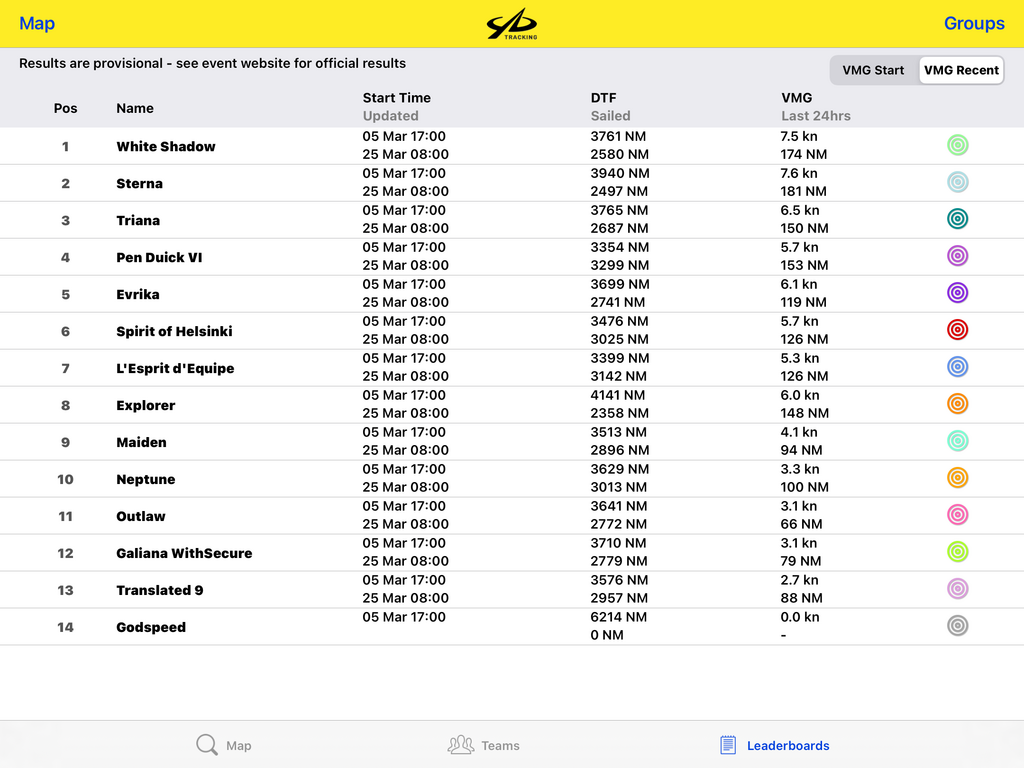
Task: Select the Maiden team name
Action: (x=141, y=442)
